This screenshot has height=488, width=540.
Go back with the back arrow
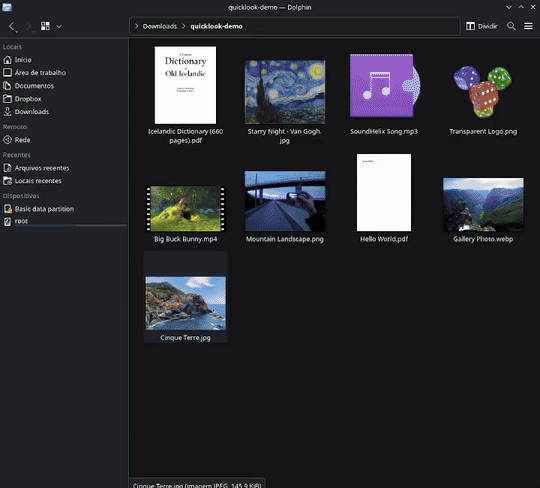click(12, 27)
